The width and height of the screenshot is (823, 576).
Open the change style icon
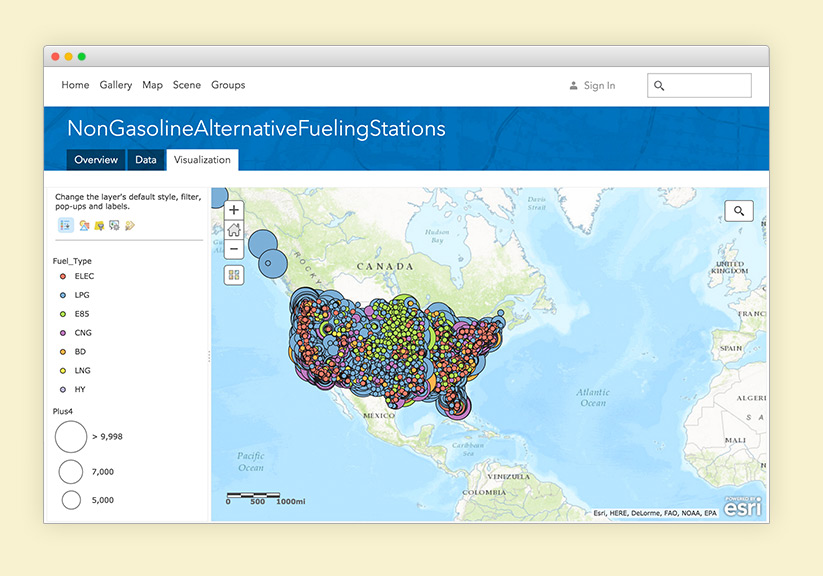(x=84, y=226)
